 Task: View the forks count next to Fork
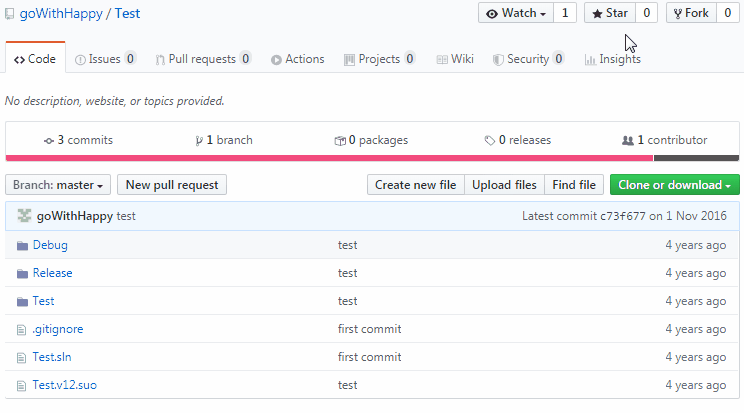pyautogui.click(x=727, y=13)
